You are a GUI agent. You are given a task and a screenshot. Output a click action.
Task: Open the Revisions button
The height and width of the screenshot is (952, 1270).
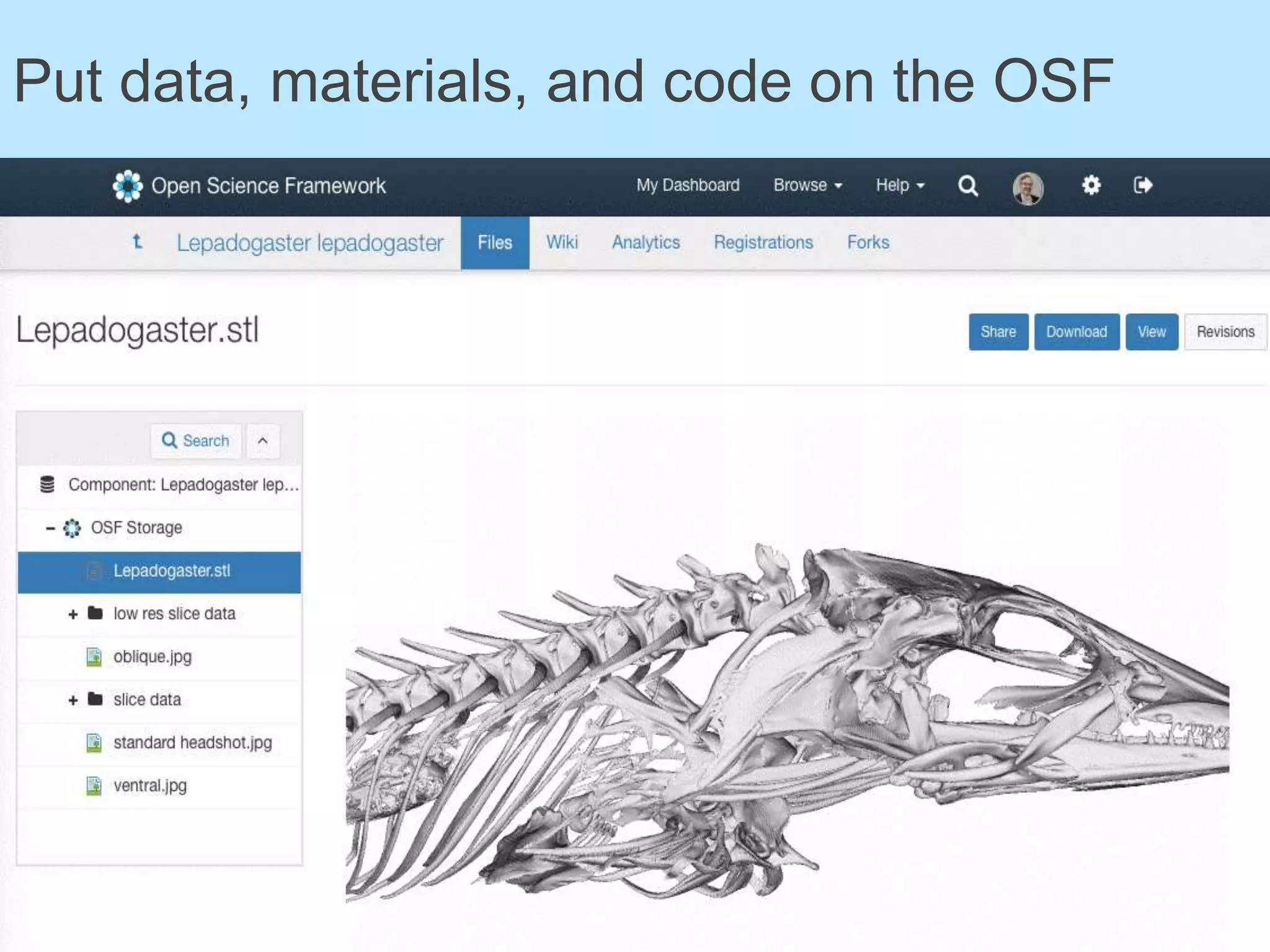pyautogui.click(x=1225, y=332)
